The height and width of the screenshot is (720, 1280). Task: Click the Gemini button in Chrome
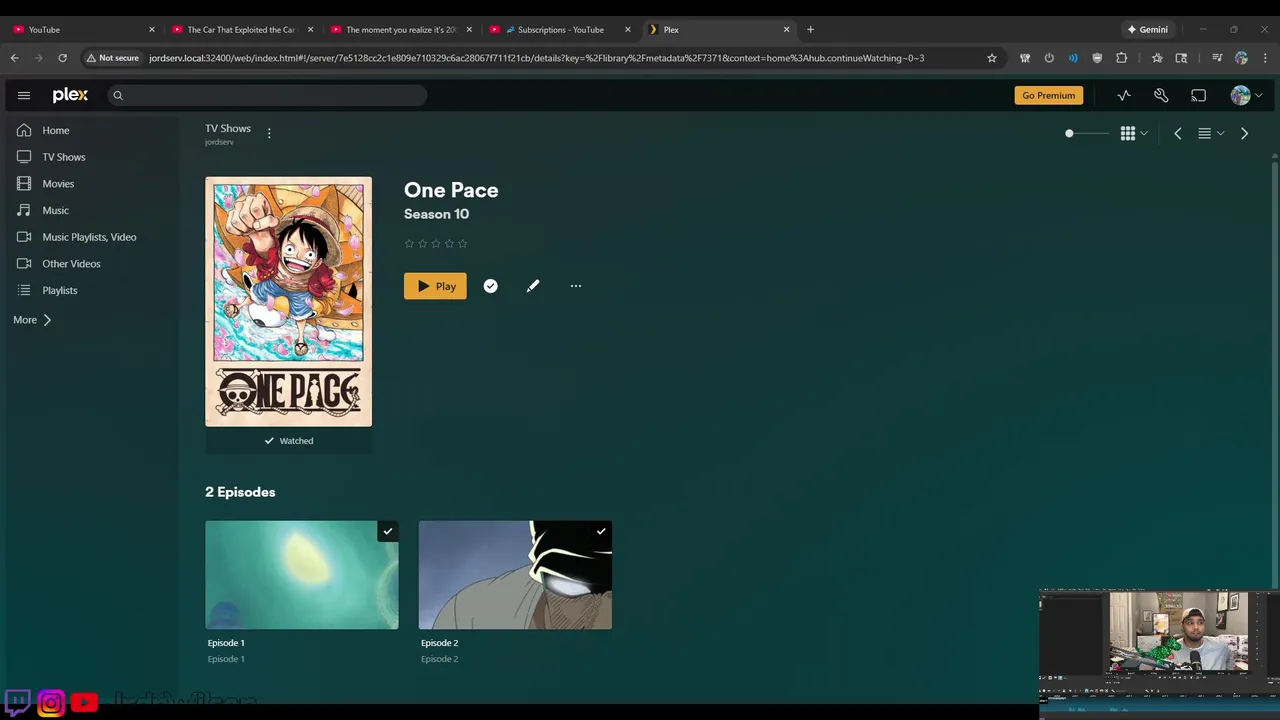pyautogui.click(x=1148, y=29)
